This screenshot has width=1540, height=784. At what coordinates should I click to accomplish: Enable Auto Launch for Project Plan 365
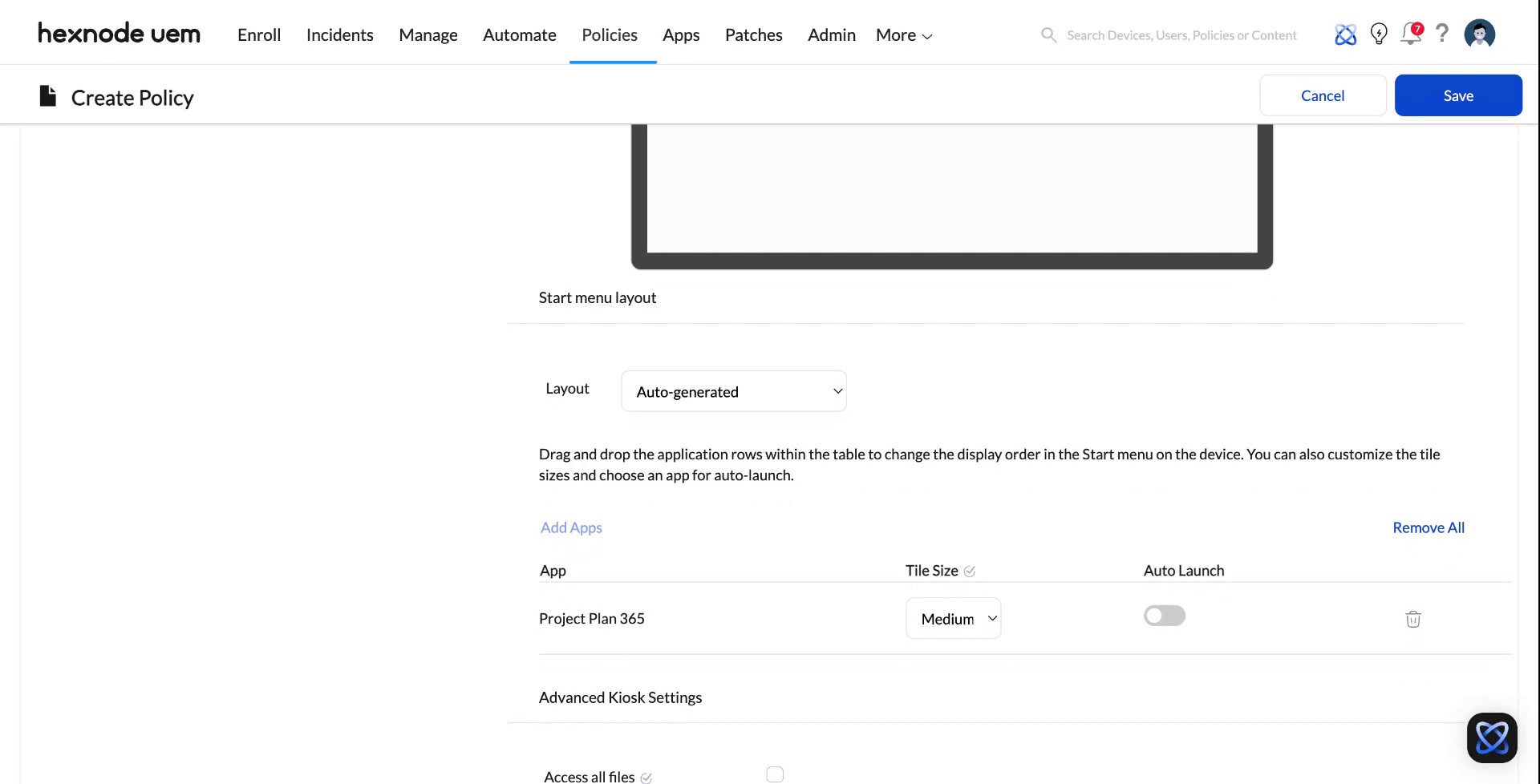1164,615
